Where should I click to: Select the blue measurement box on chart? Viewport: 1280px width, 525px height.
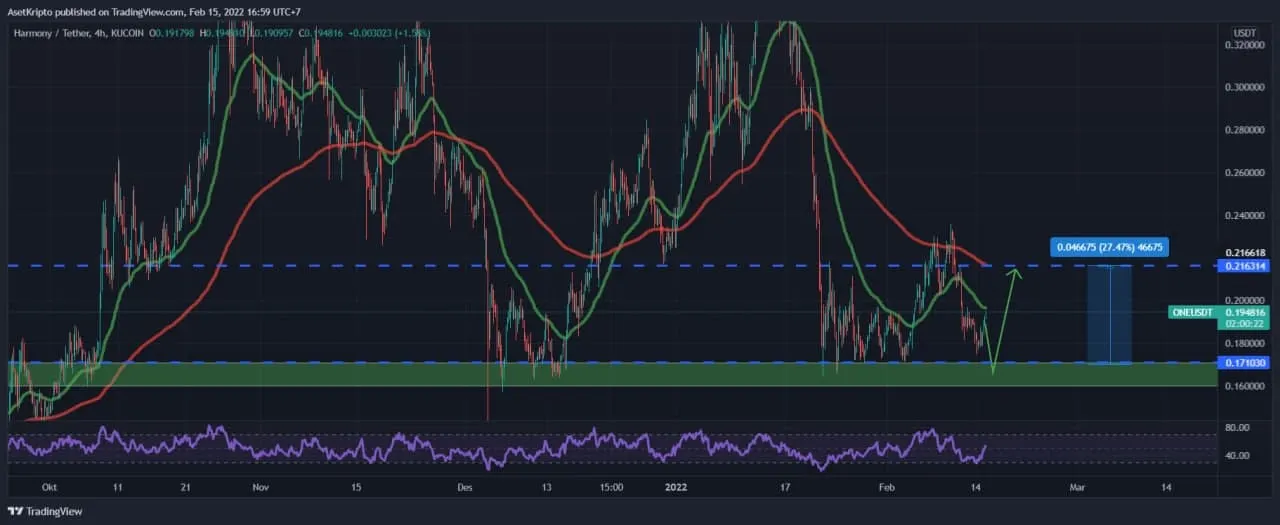click(1109, 314)
